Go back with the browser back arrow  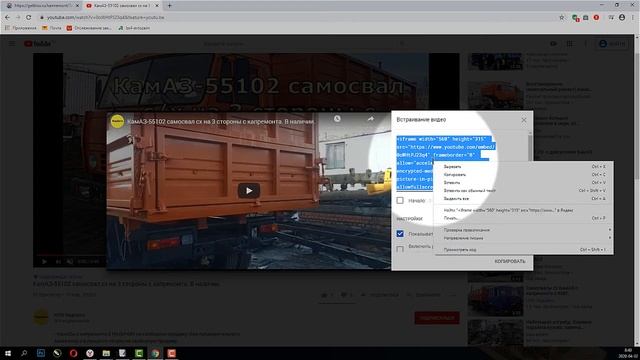(x=7, y=18)
